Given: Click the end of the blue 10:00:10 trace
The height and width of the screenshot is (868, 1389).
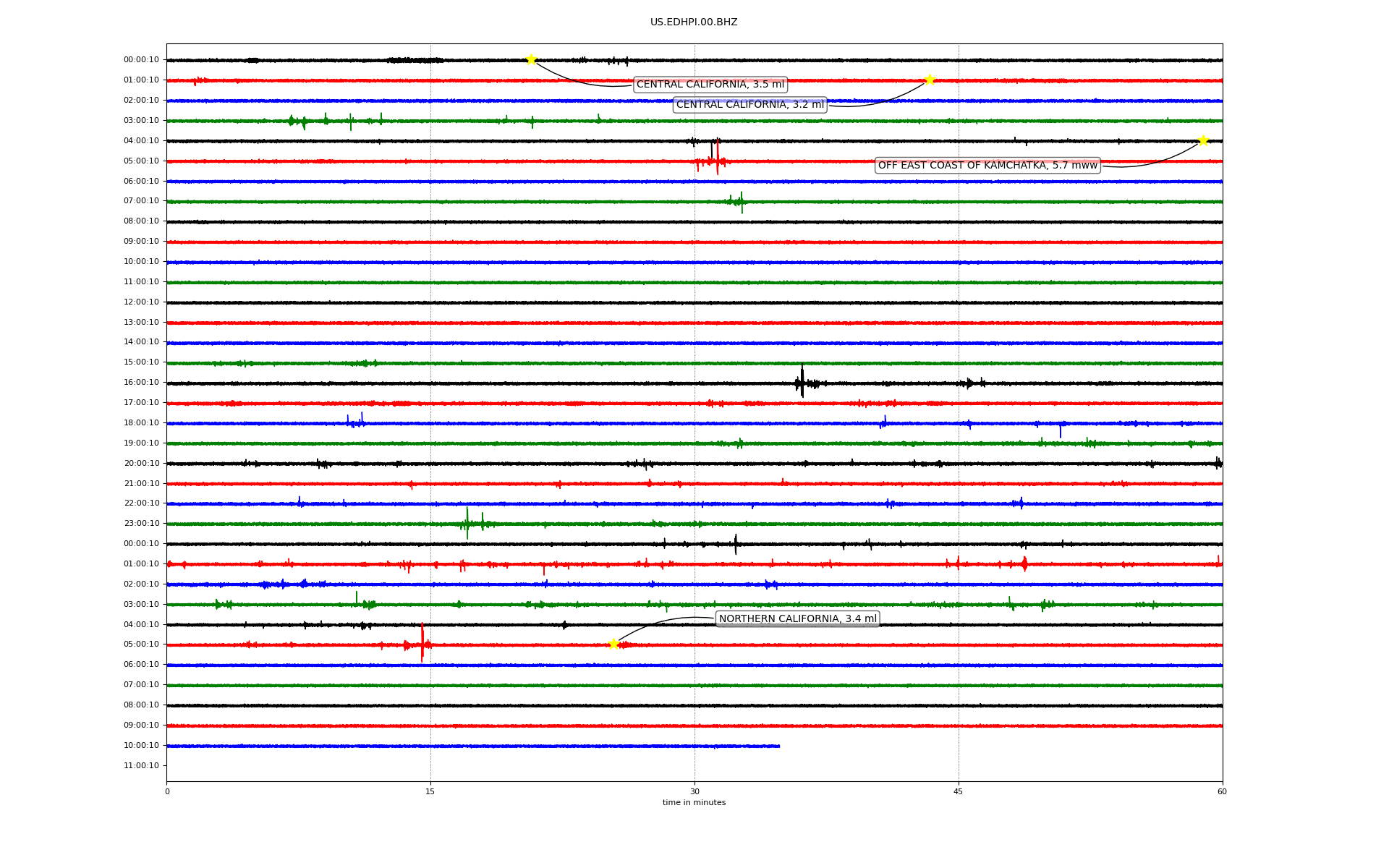Looking at the screenshot, I should pos(778,746).
